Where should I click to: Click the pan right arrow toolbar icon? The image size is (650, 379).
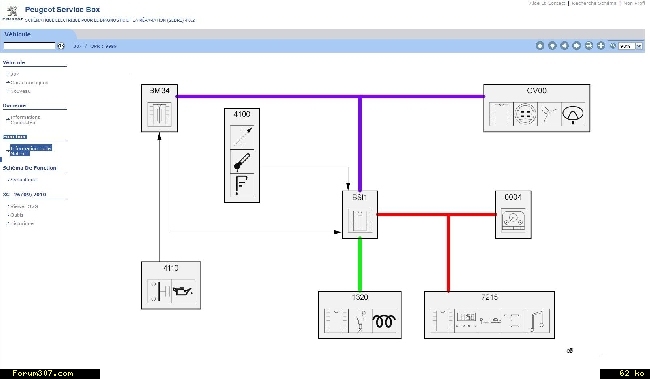click(577, 46)
